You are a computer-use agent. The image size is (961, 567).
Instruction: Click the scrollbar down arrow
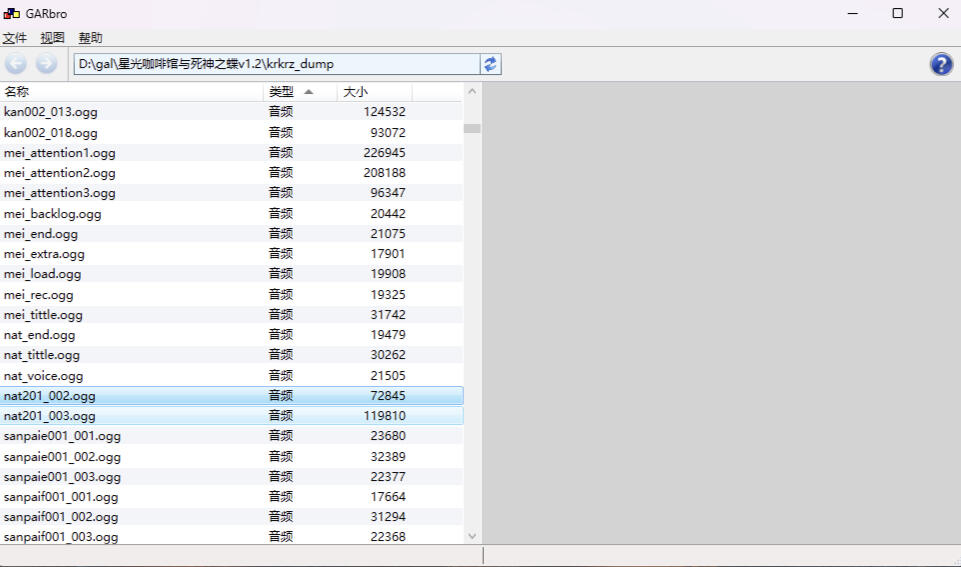(472, 536)
